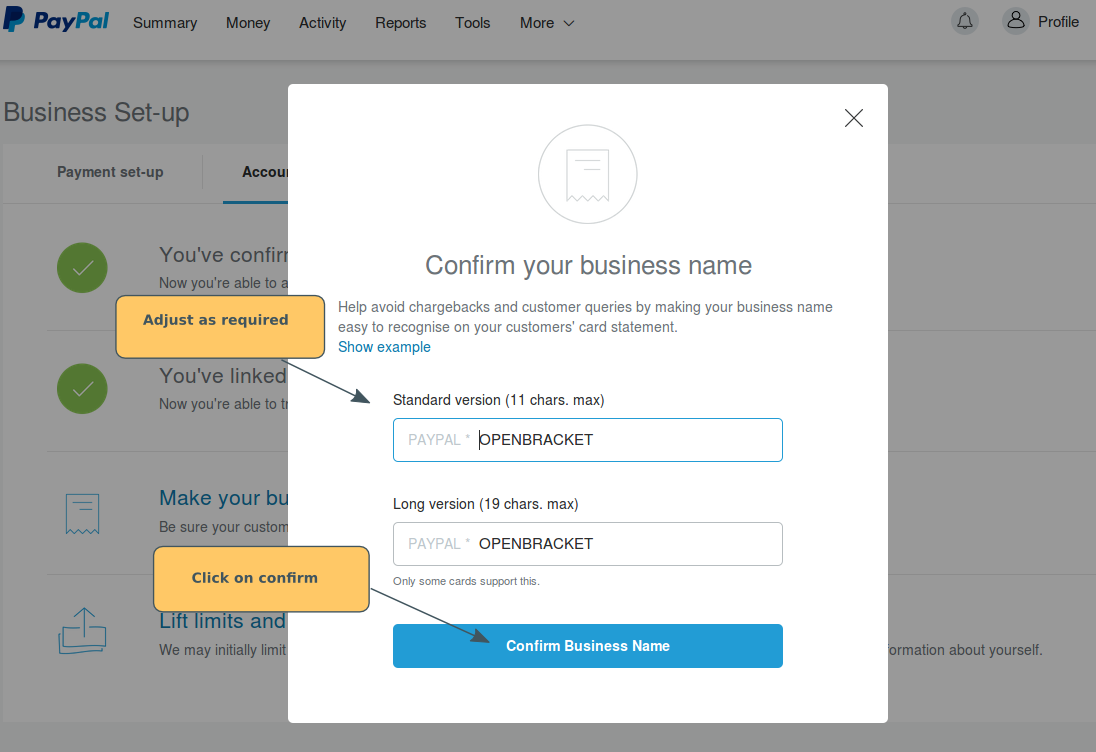Click receipt icon beside Make your business
1096x752 pixels.
click(x=82, y=514)
